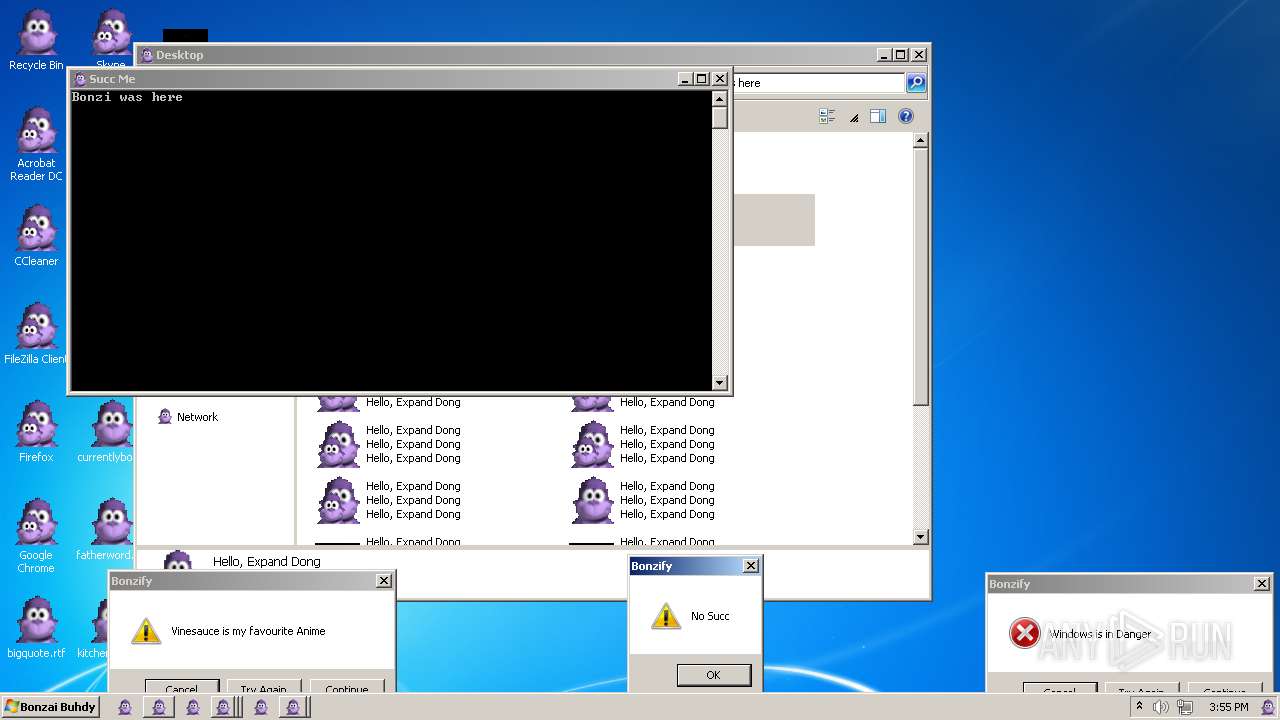Click Continue in the Vinesauce dialog

[347, 688]
